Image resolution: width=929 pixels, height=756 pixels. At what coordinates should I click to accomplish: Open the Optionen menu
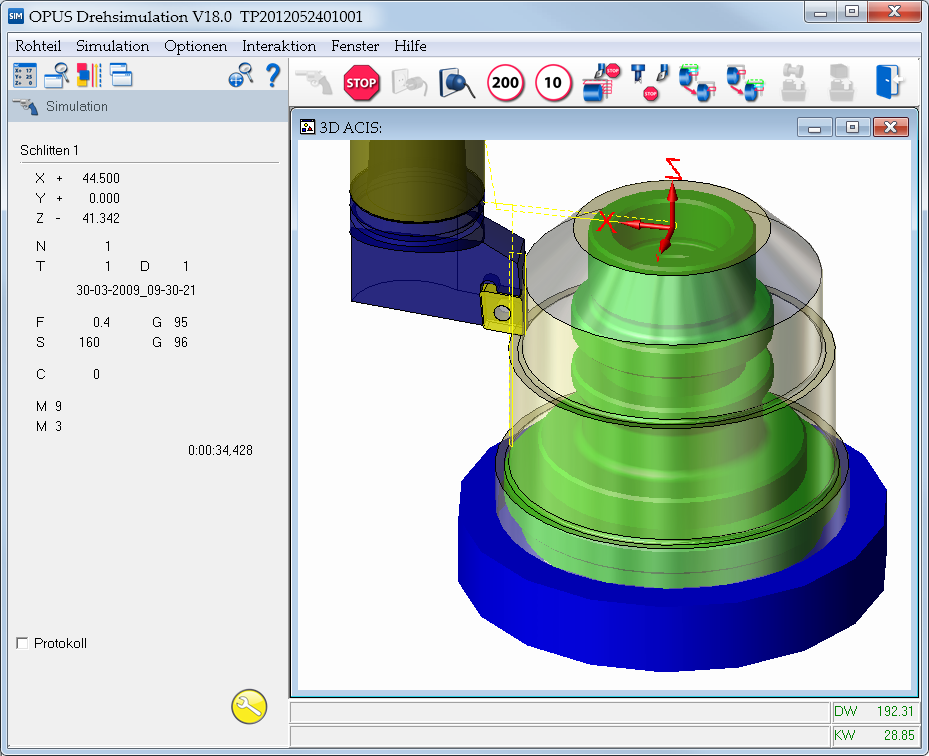[196, 46]
